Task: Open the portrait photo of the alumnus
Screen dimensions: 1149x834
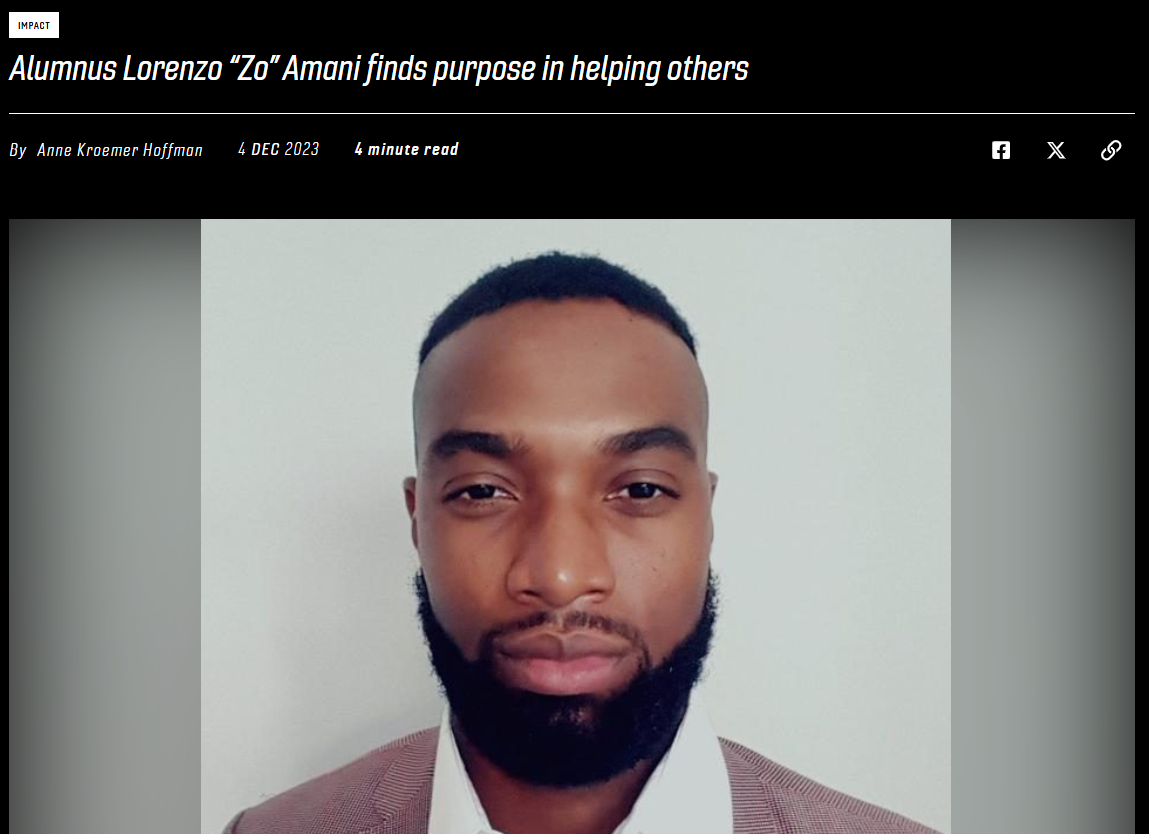Action: coord(576,526)
